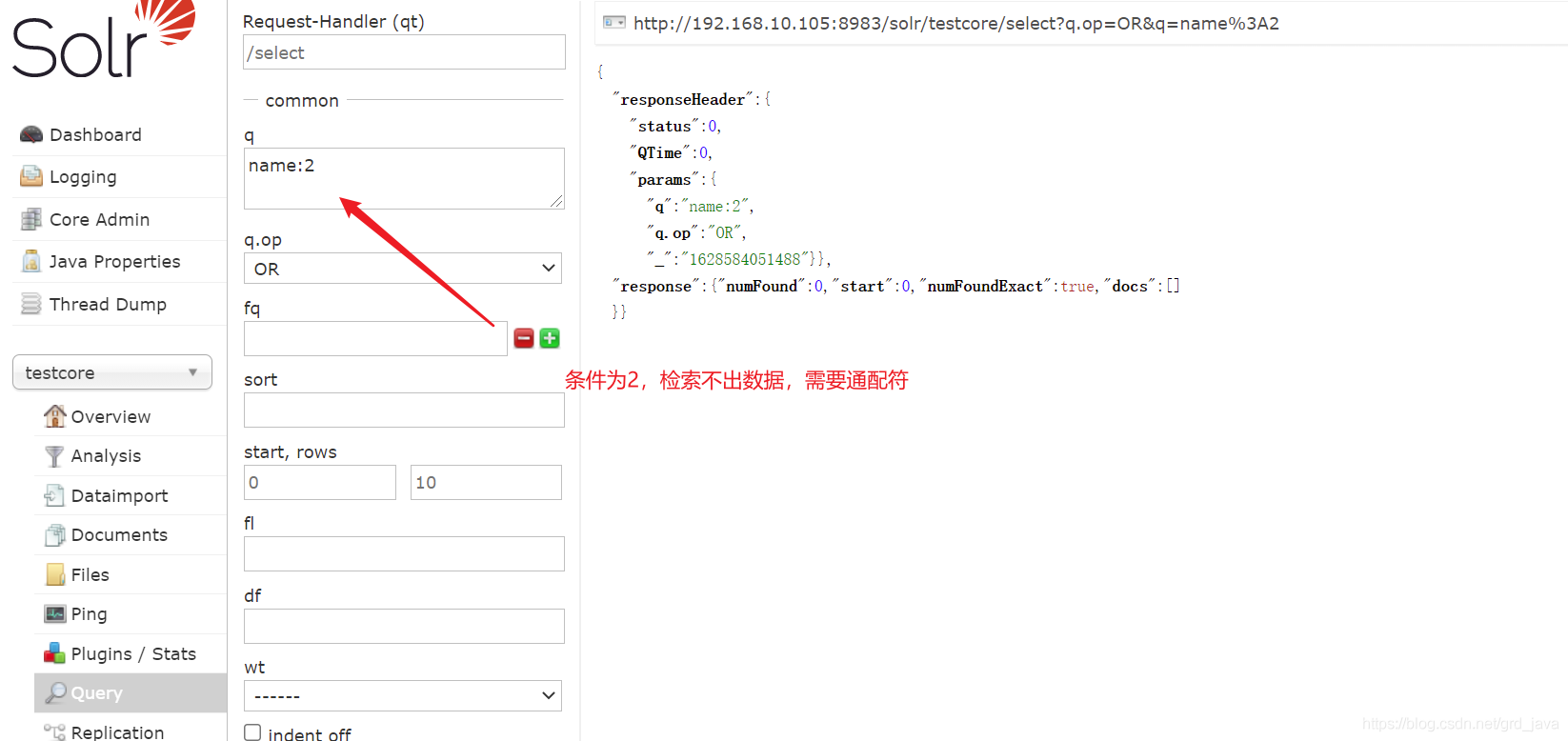Select Analysis in core menu
The width and height of the screenshot is (1568, 741).
tap(106, 456)
